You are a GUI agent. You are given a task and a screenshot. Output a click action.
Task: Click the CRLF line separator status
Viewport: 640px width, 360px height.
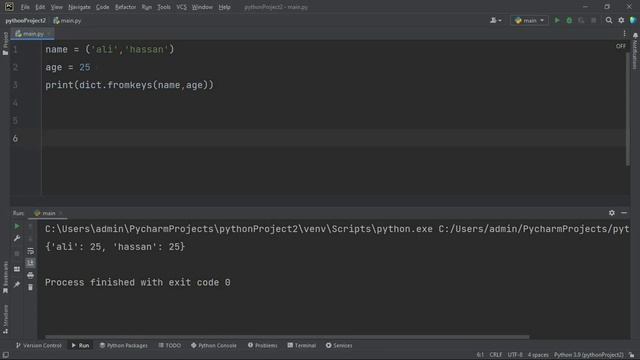pos(496,355)
